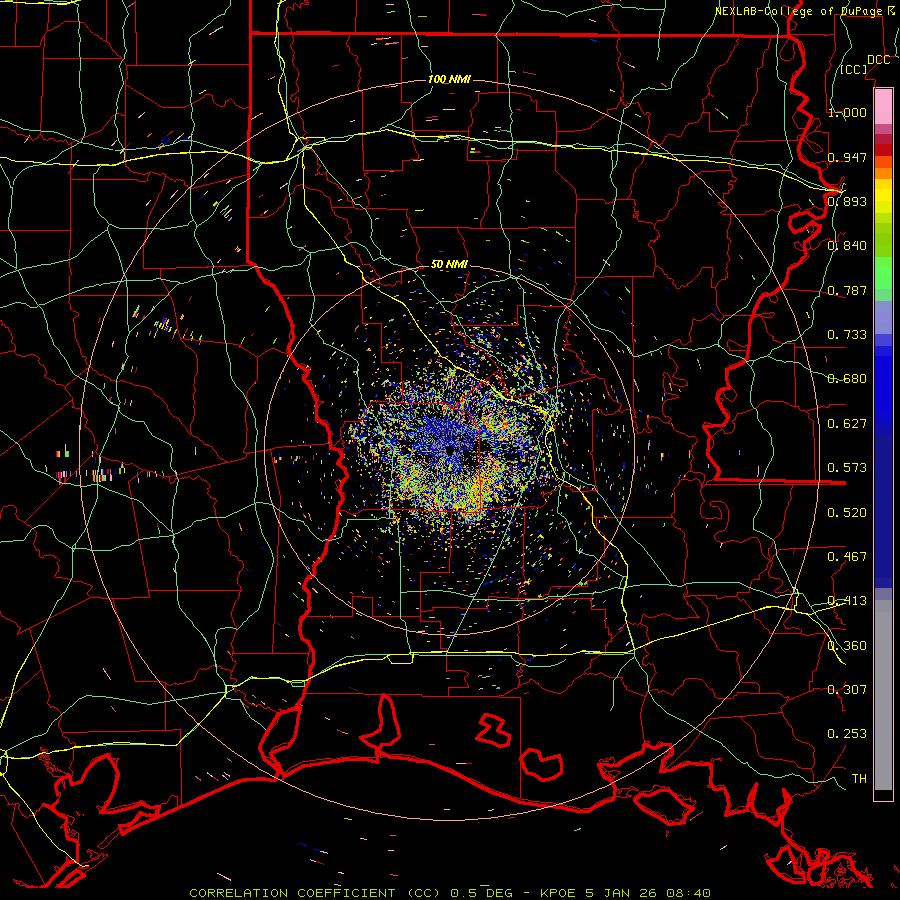The width and height of the screenshot is (900, 900).
Task: Click the black radar site center dot
Action: (450, 451)
